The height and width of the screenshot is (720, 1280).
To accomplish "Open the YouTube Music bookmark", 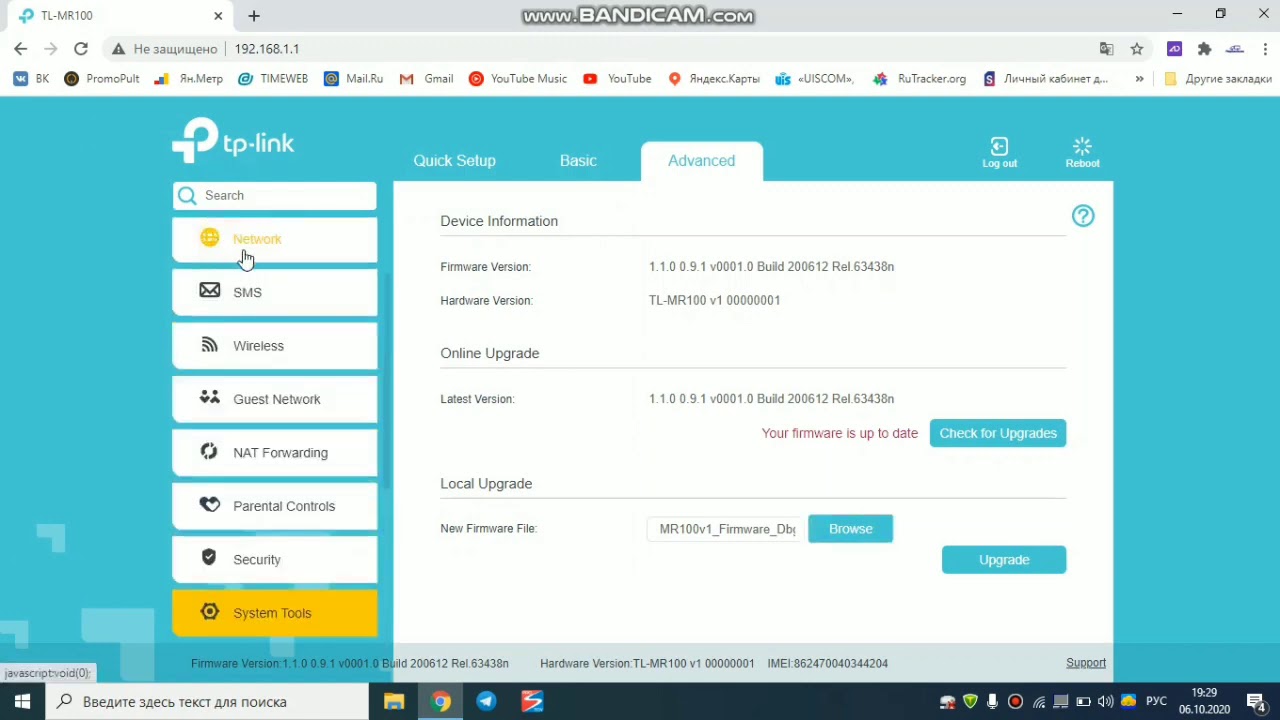I will [518, 79].
